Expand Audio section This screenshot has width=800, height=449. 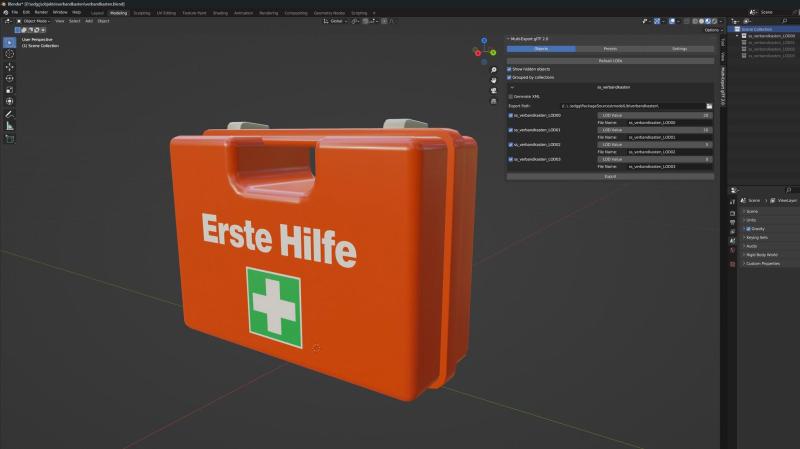click(x=751, y=246)
